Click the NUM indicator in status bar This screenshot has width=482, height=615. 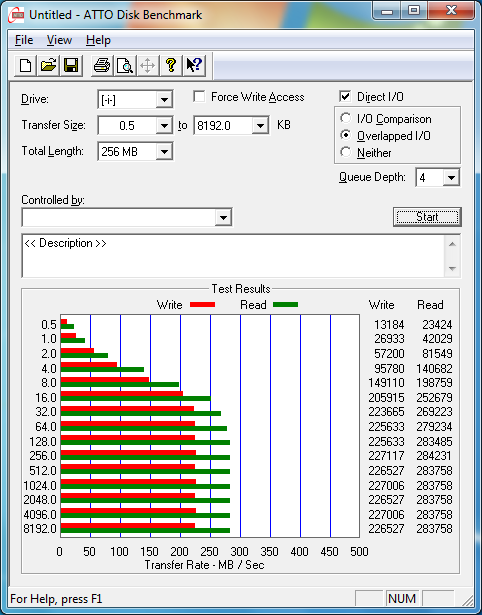point(402,599)
